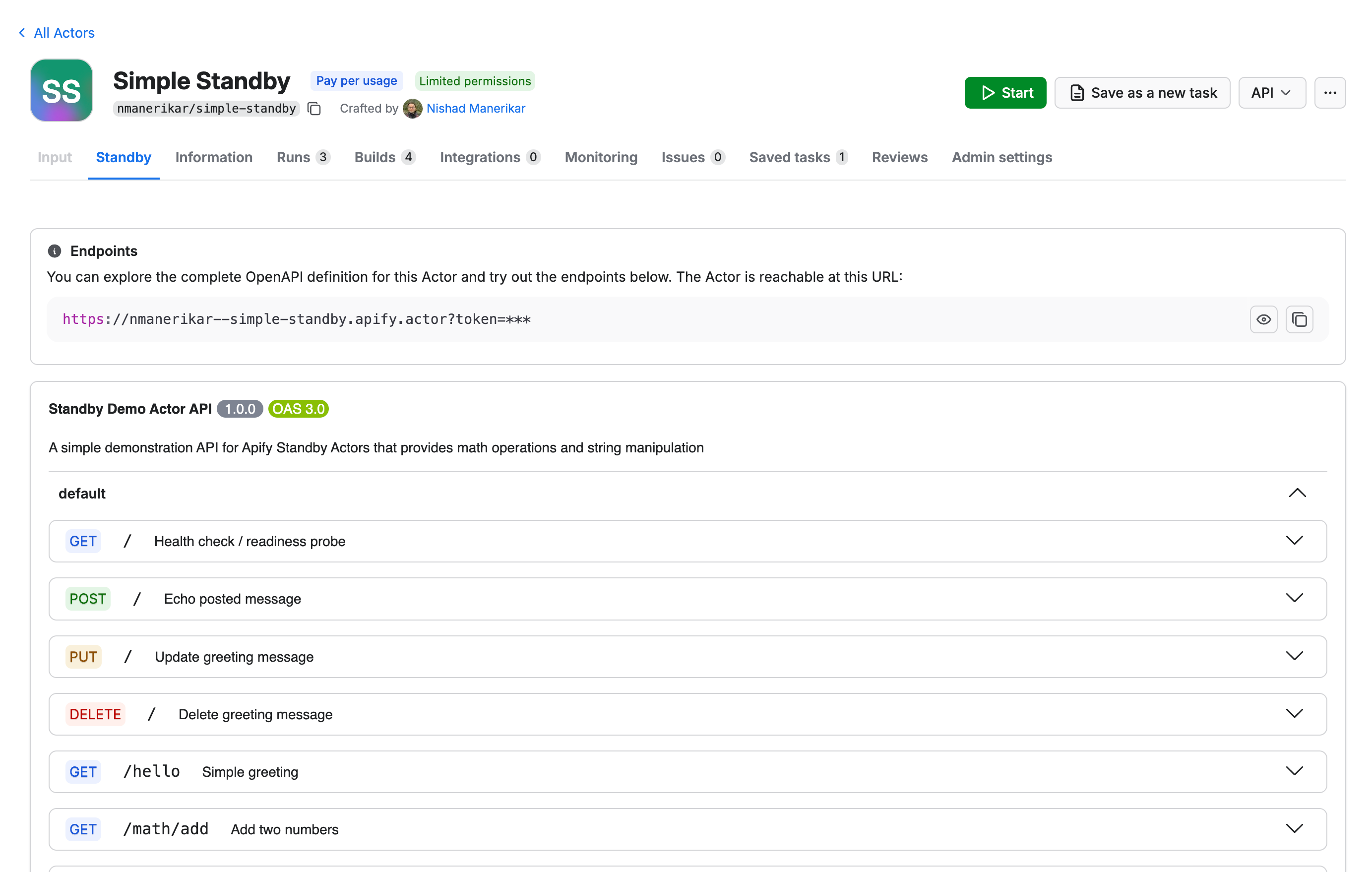Open Nishad Manerikar's profile link
The width and height of the screenshot is (1372, 872).
click(476, 108)
